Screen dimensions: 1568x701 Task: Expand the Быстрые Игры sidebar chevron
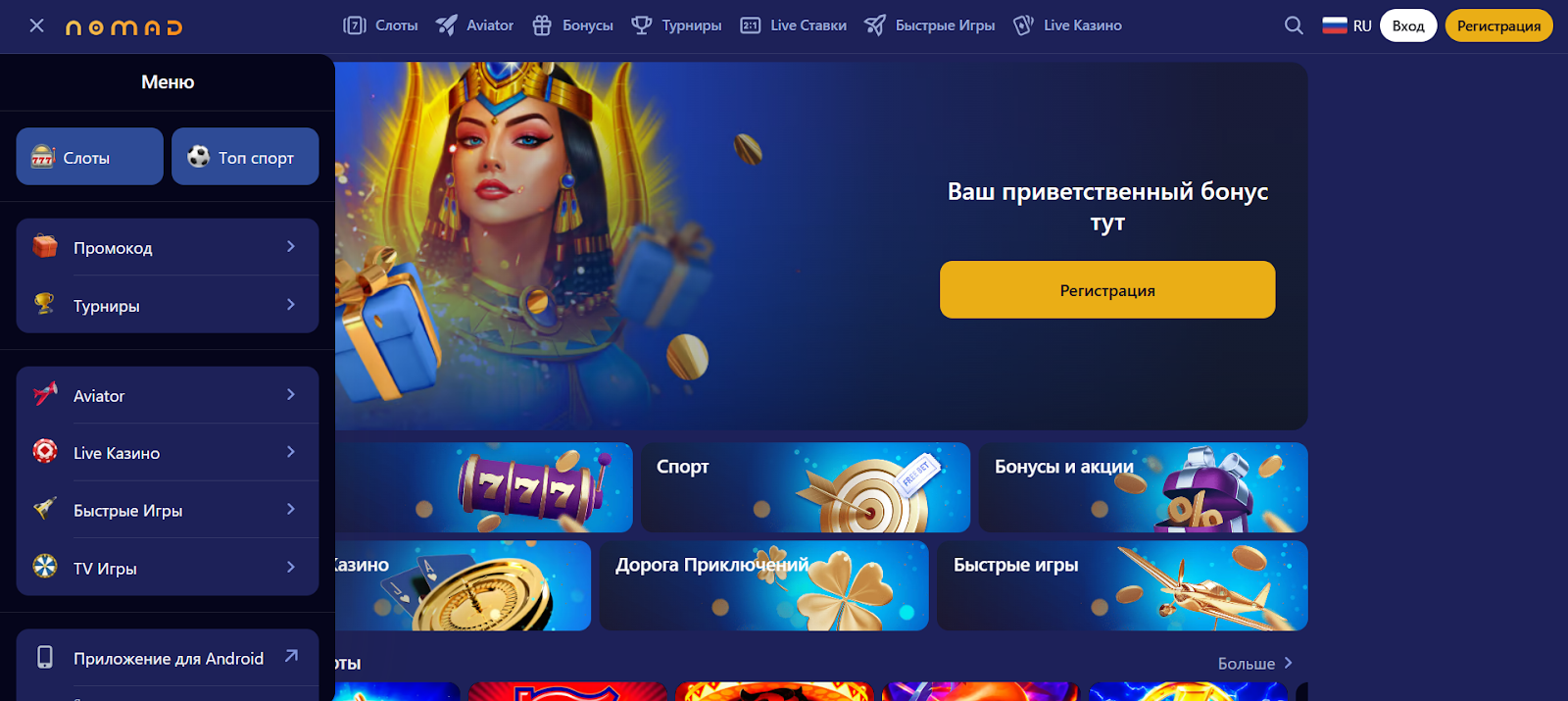pyautogui.click(x=291, y=510)
